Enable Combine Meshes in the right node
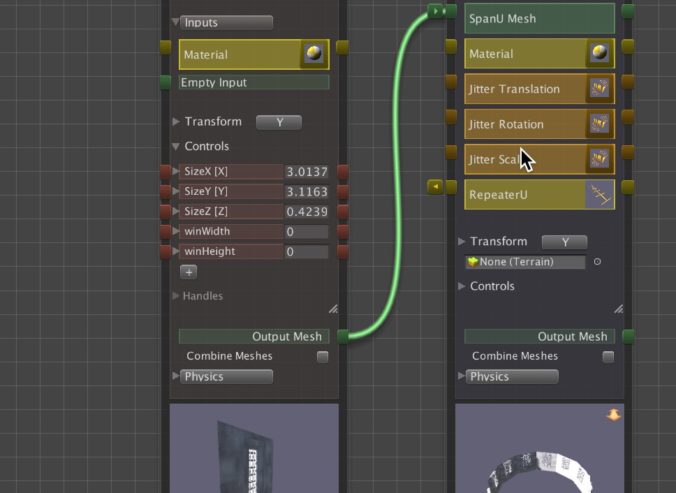Viewport: 676px width, 493px height. click(x=608, y=357)
